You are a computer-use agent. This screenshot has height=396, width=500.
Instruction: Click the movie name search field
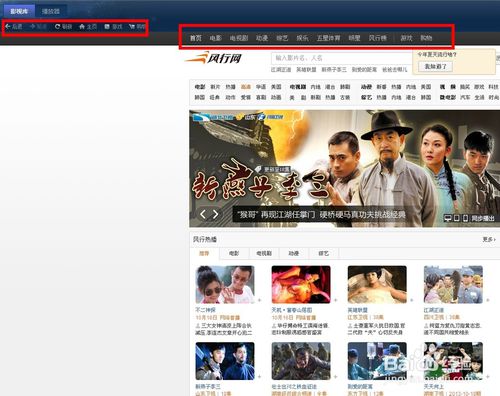[342, 58]
